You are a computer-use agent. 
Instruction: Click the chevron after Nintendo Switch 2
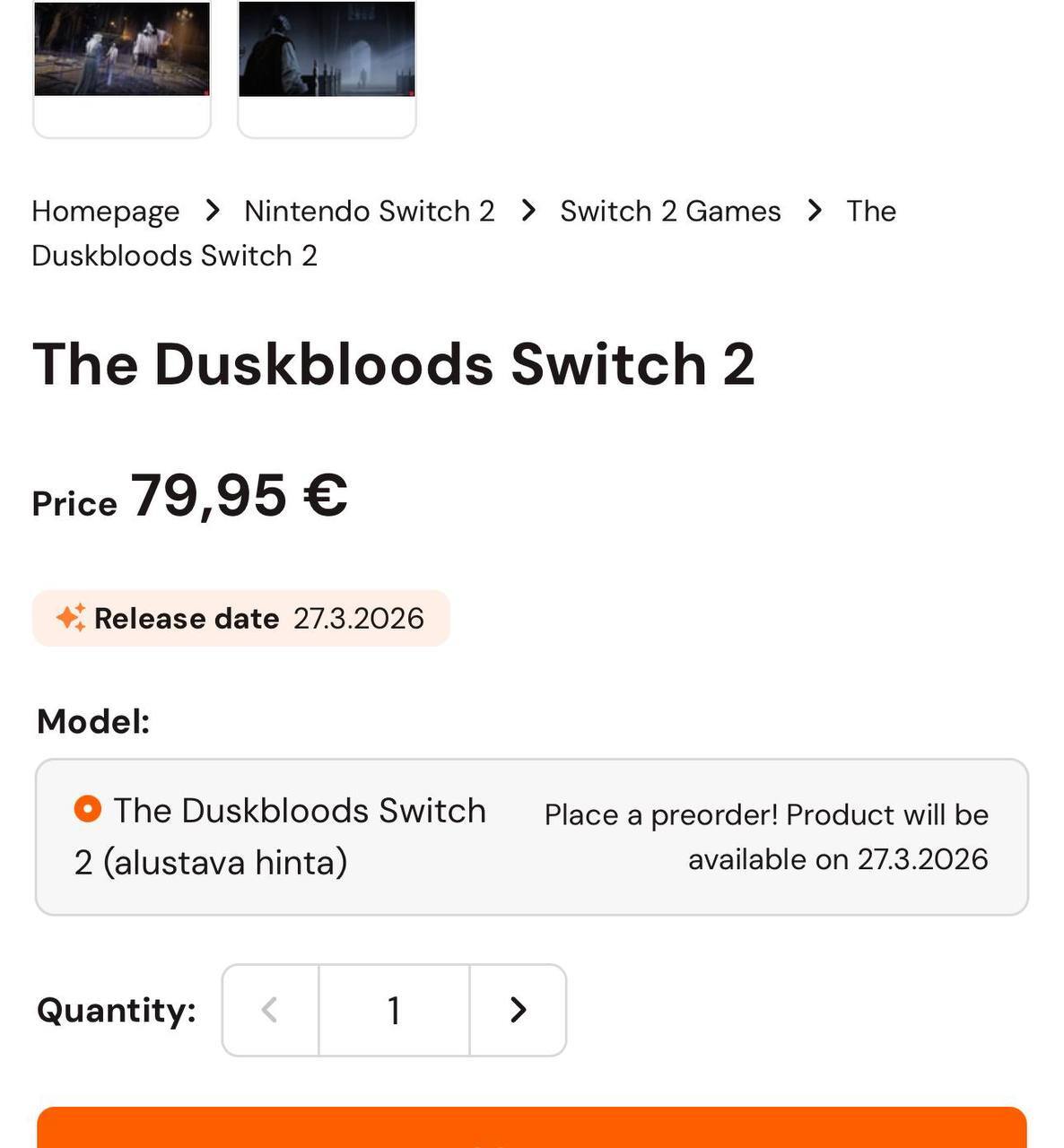[x=528, y=211]
